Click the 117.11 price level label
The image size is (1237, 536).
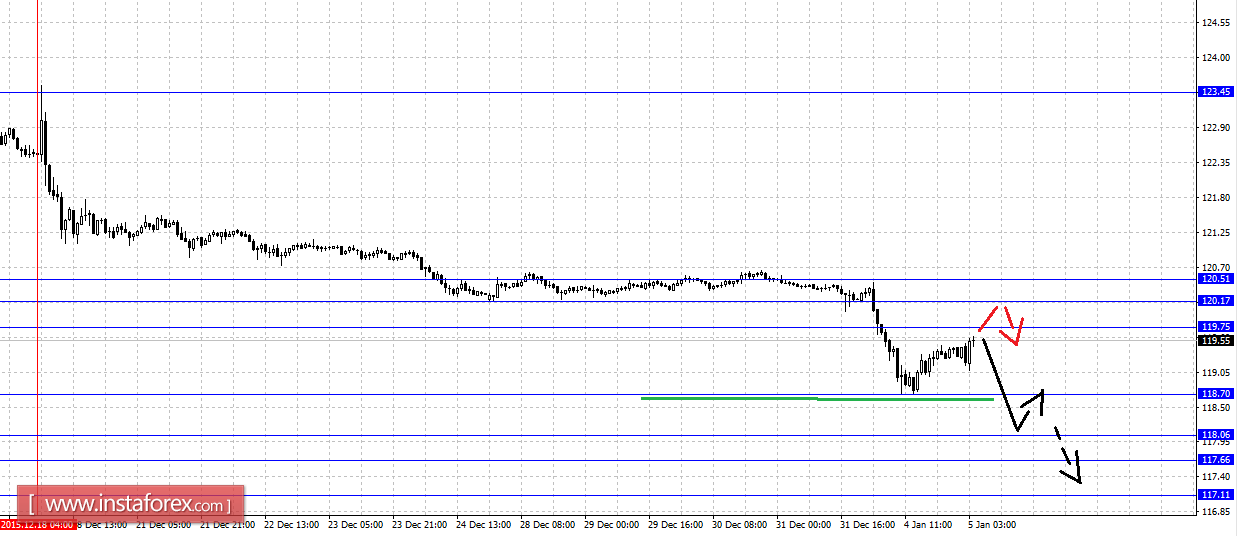[1216, 495]
